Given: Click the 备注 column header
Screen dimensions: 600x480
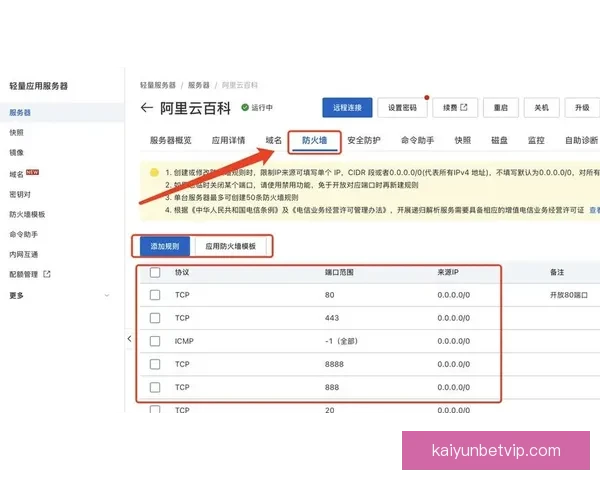Looking at the screenshot, I should 557,272.
